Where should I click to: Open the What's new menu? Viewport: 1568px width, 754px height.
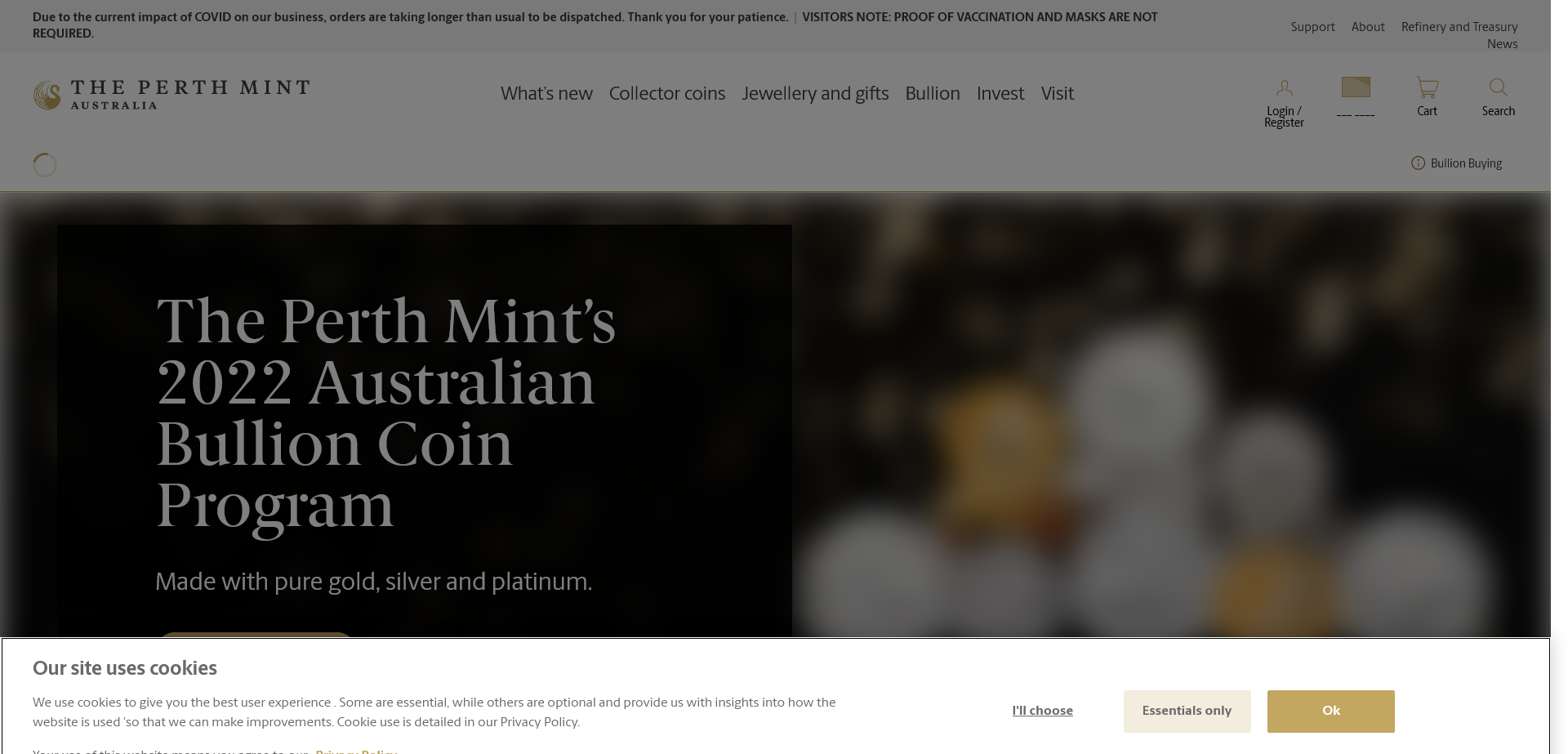(x=546, y=94)
